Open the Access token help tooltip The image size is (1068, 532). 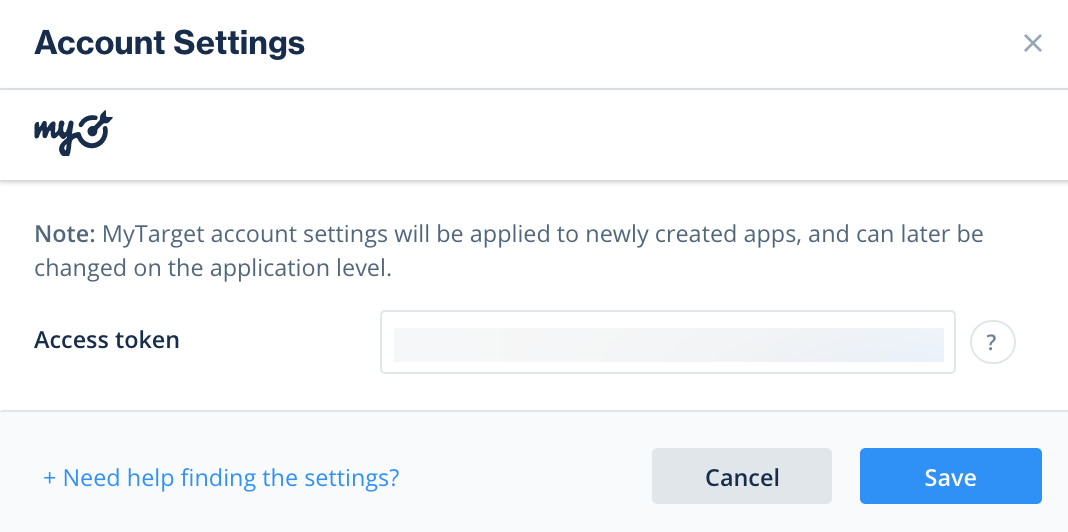(x=992, y=342)
